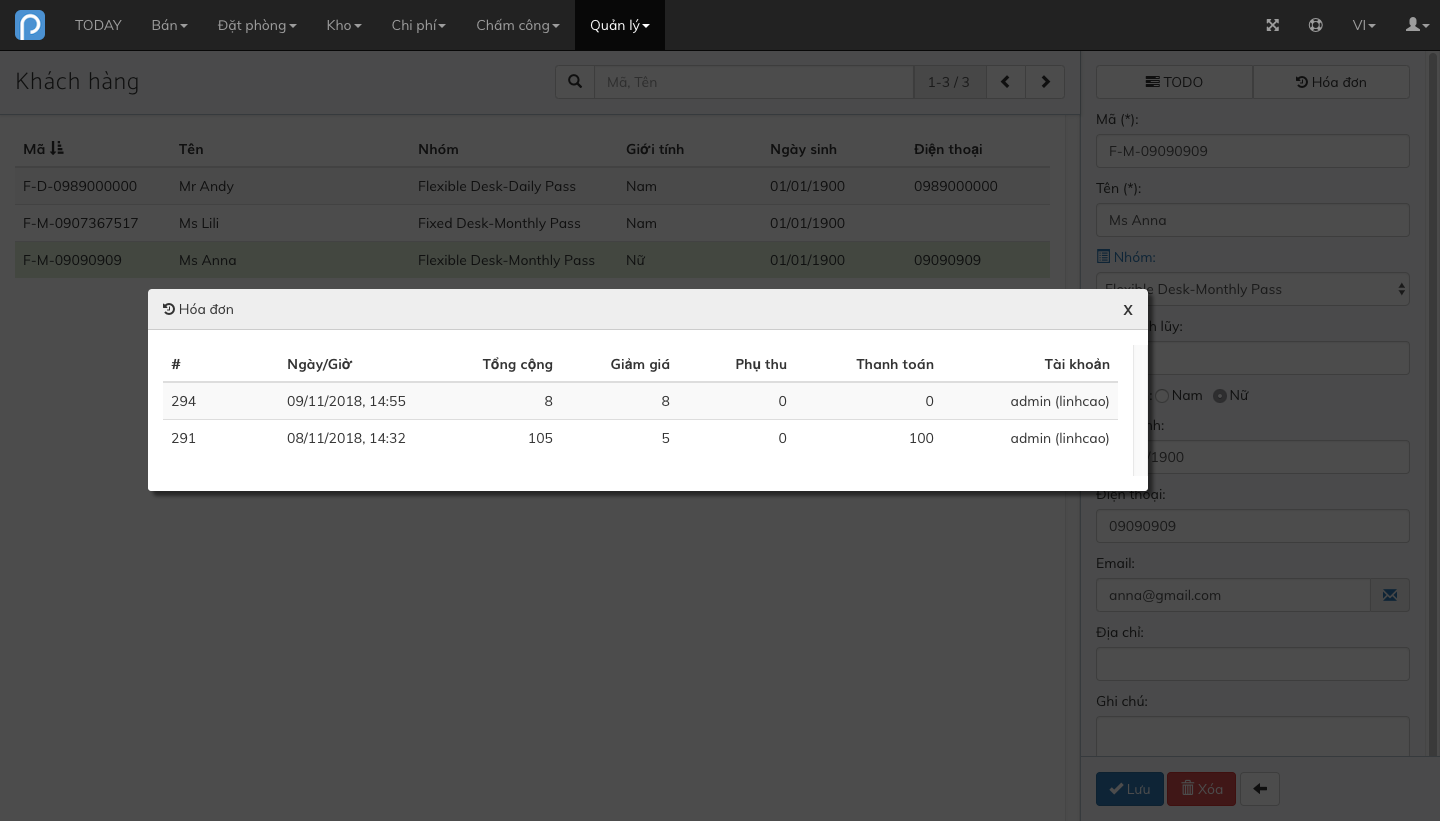Go to previous page arrow

pos(1006,82)
